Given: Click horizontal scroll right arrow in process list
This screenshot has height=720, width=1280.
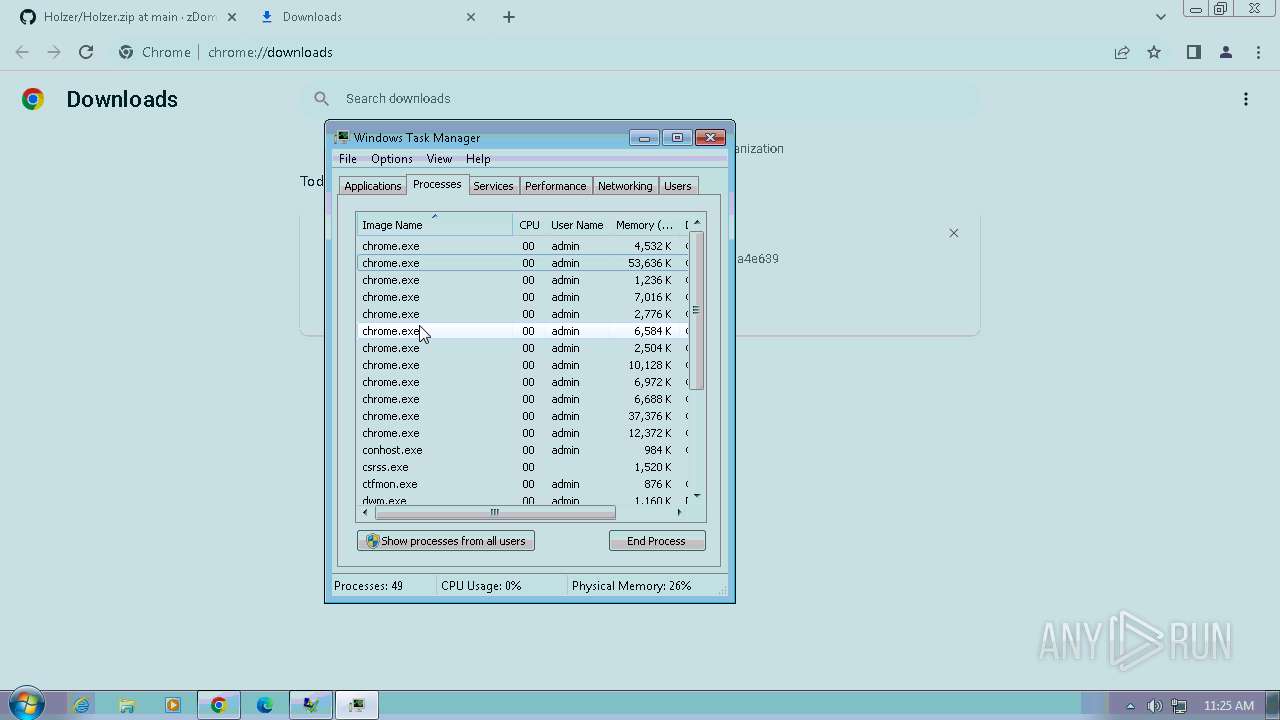Looking at the screenshot, I should pyautogui.click(x=680, y=513).
